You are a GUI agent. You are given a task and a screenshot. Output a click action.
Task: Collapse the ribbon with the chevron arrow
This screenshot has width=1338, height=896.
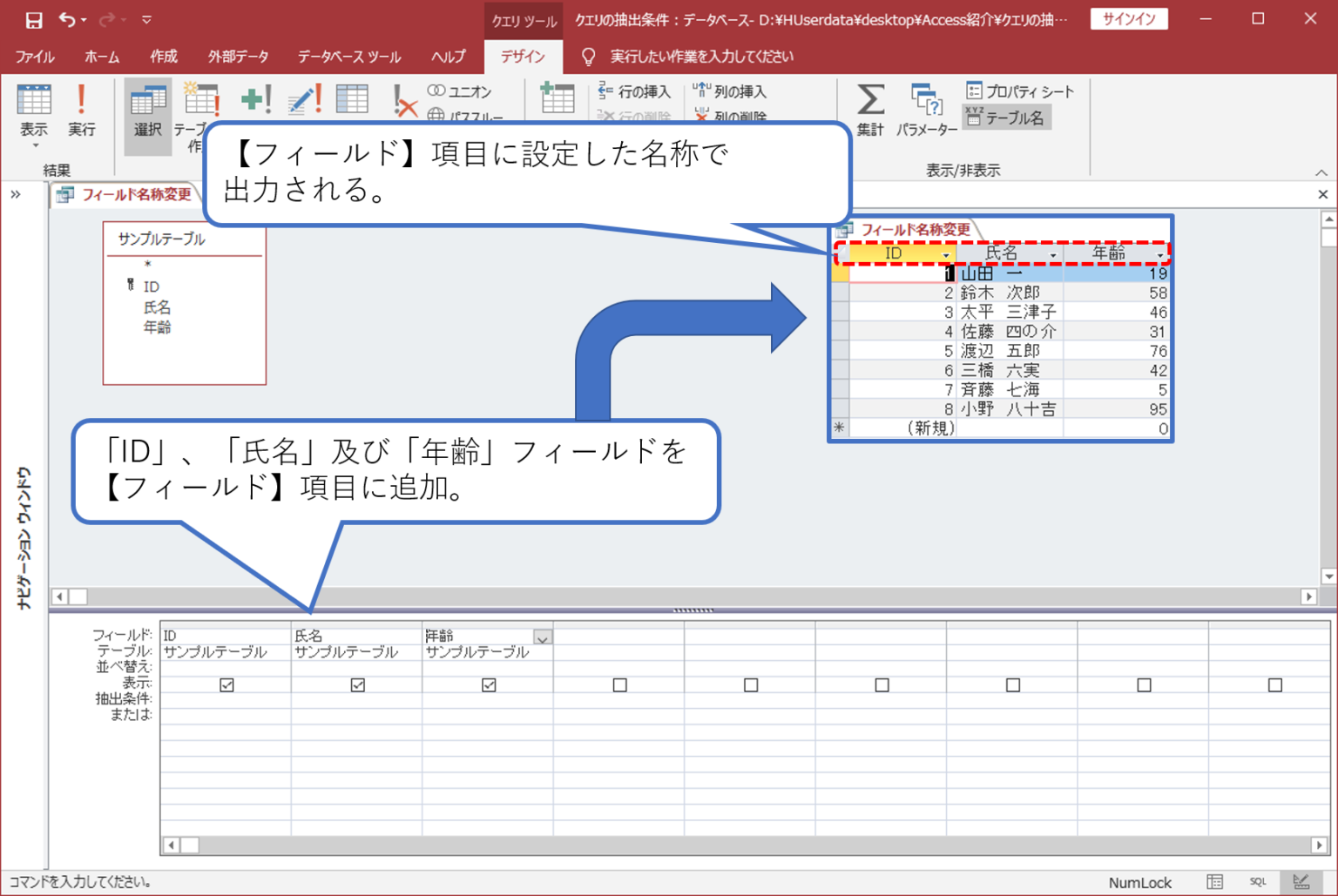pyautogui.click(x=1321, y=172)
